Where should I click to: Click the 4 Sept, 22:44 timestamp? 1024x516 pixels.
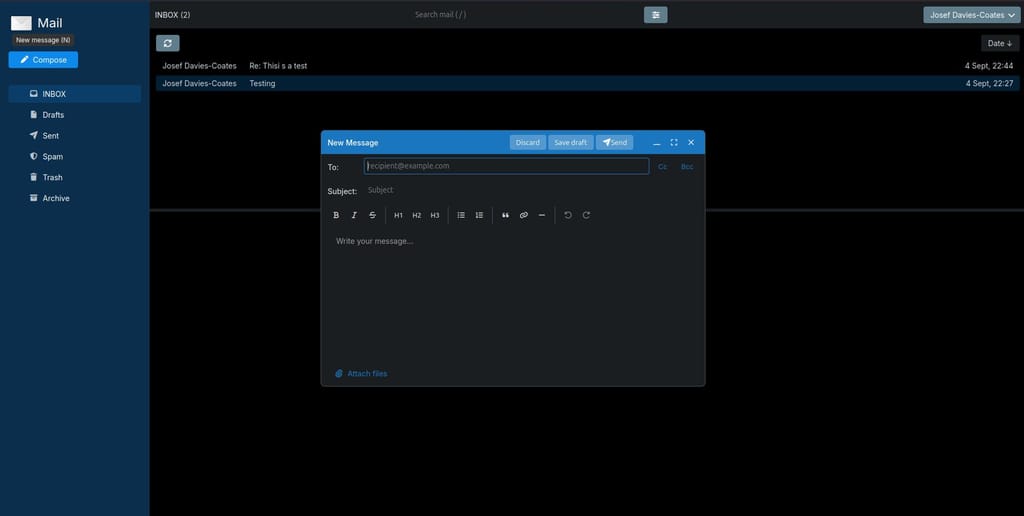pos(989,66)
